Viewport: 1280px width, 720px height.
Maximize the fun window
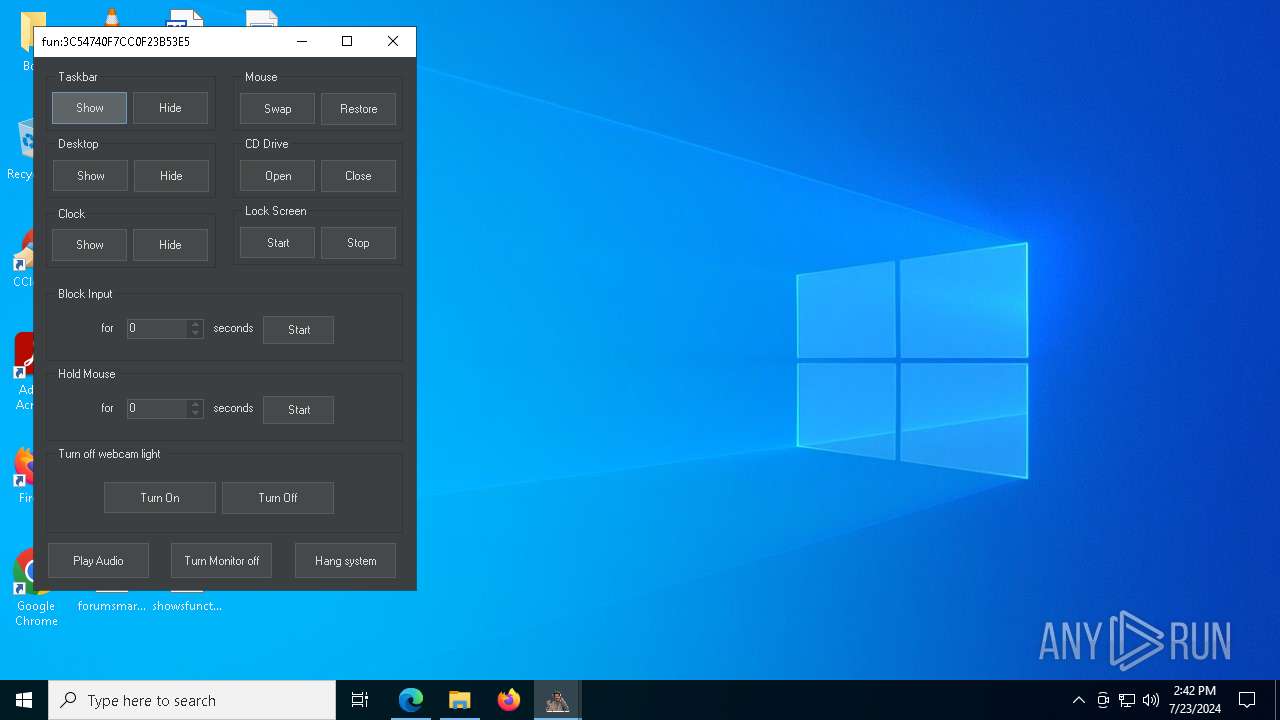[347, 41]
